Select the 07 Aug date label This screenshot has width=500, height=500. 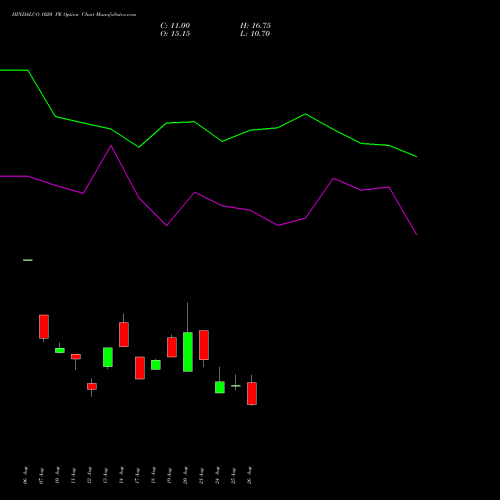41,475
